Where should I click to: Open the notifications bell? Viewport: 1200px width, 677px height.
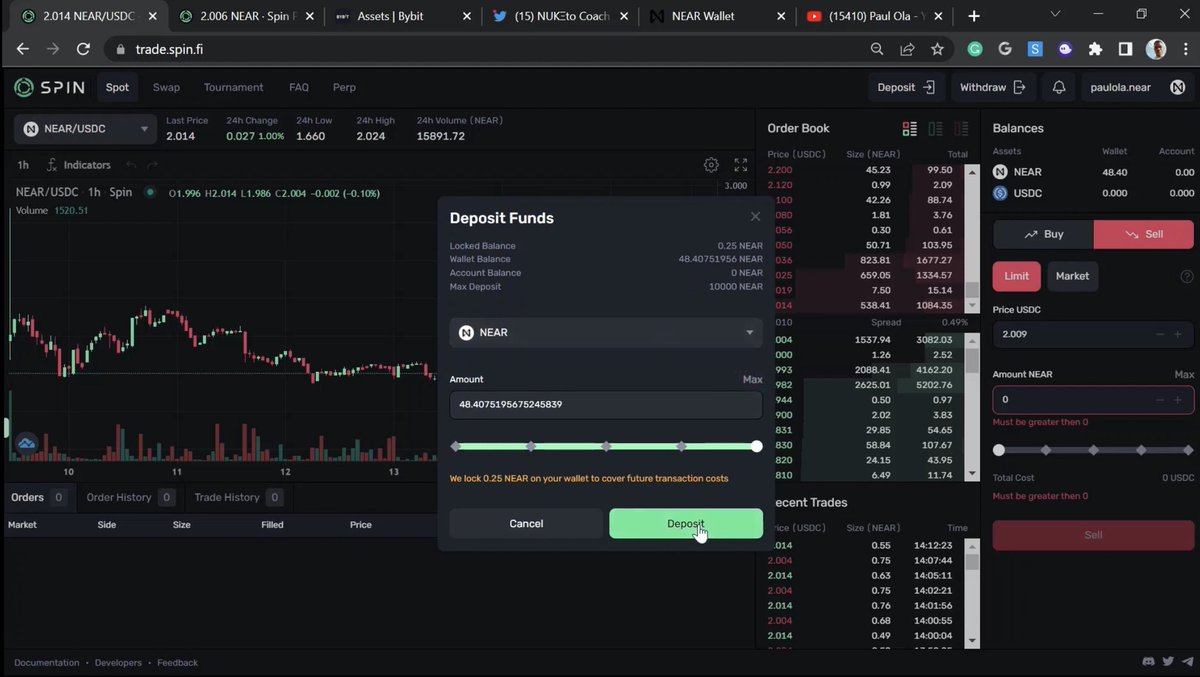pos(1059,87)
